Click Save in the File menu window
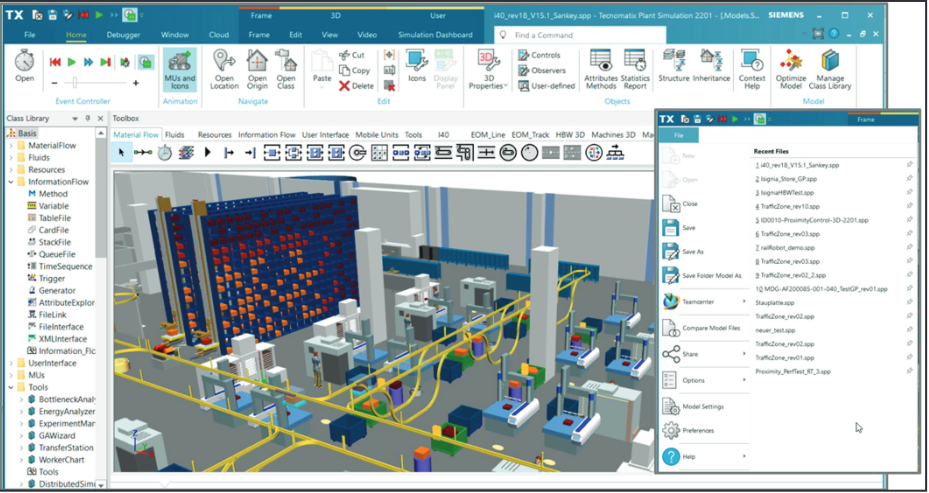 (680, 228)
